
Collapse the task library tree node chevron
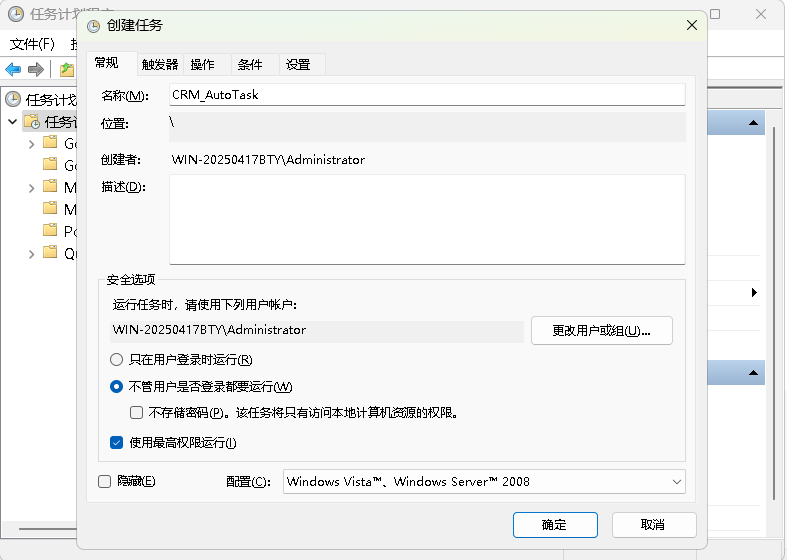(x=13, y=121)
